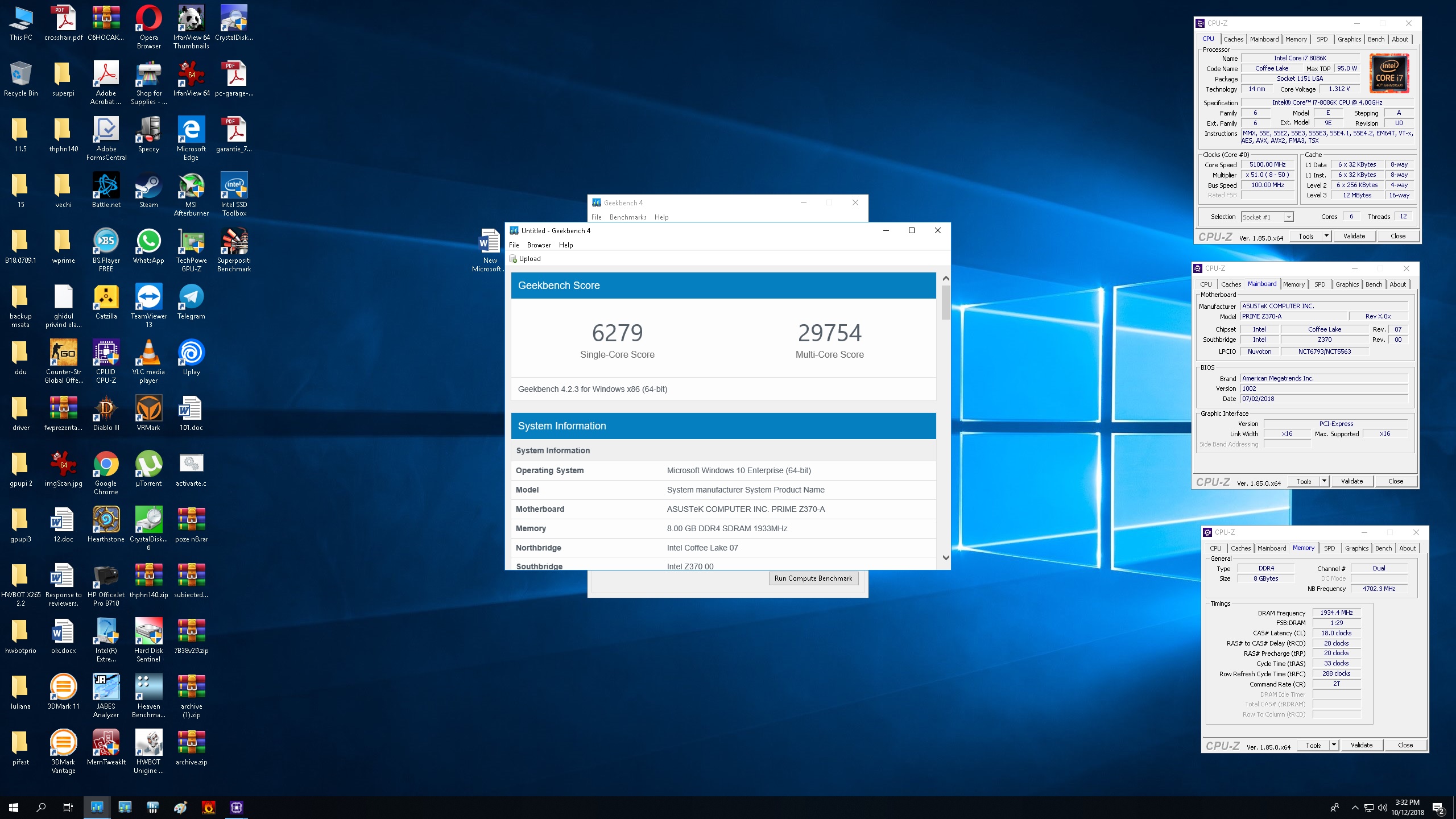
Task: Select the Motherboard row in System Information
Action: coord(723,509)
